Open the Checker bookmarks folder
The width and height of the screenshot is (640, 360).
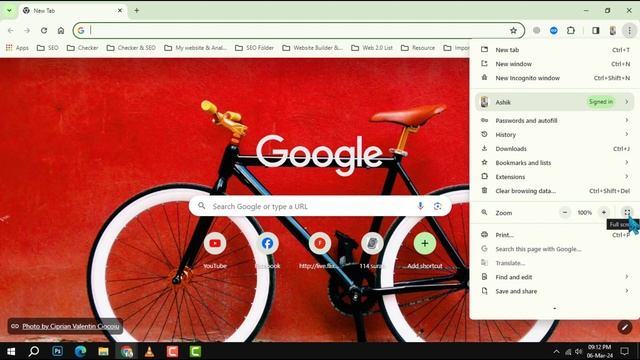point(82,48)
